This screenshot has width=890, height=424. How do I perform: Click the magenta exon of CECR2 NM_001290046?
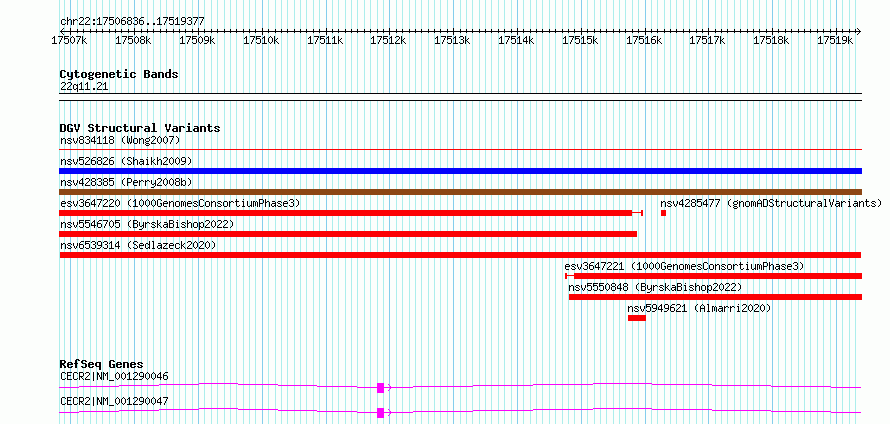click(x=381, y=388)
